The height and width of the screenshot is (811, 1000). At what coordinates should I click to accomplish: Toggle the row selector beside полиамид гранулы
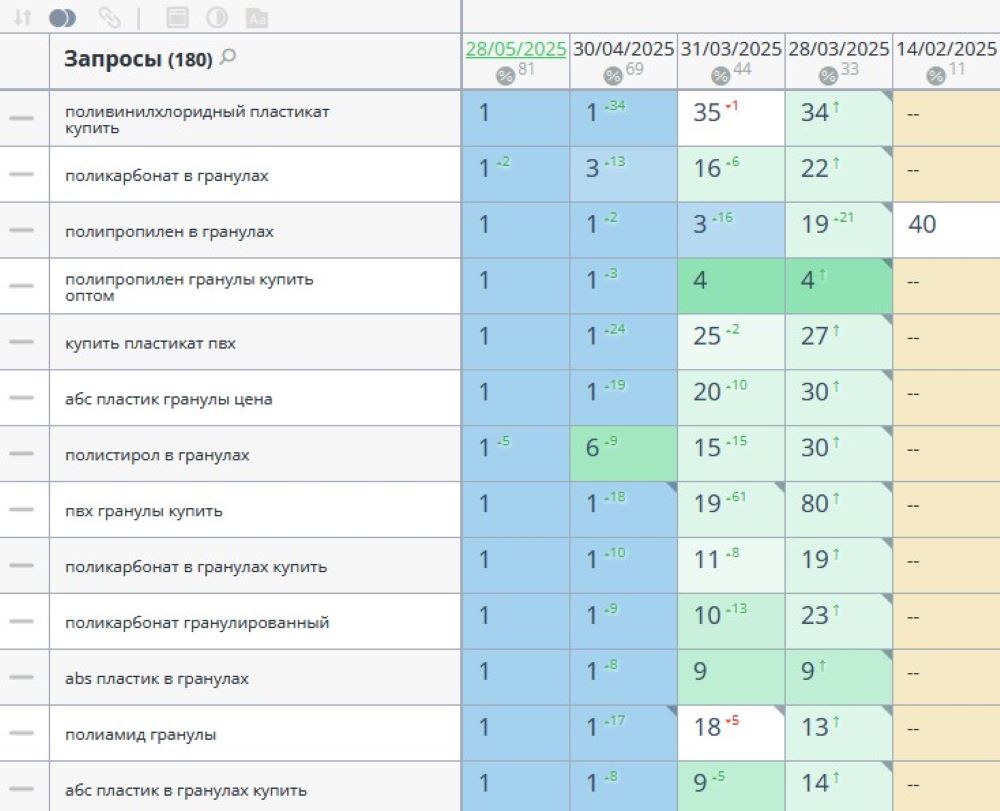pyautogui.click(x=22, y=732)
